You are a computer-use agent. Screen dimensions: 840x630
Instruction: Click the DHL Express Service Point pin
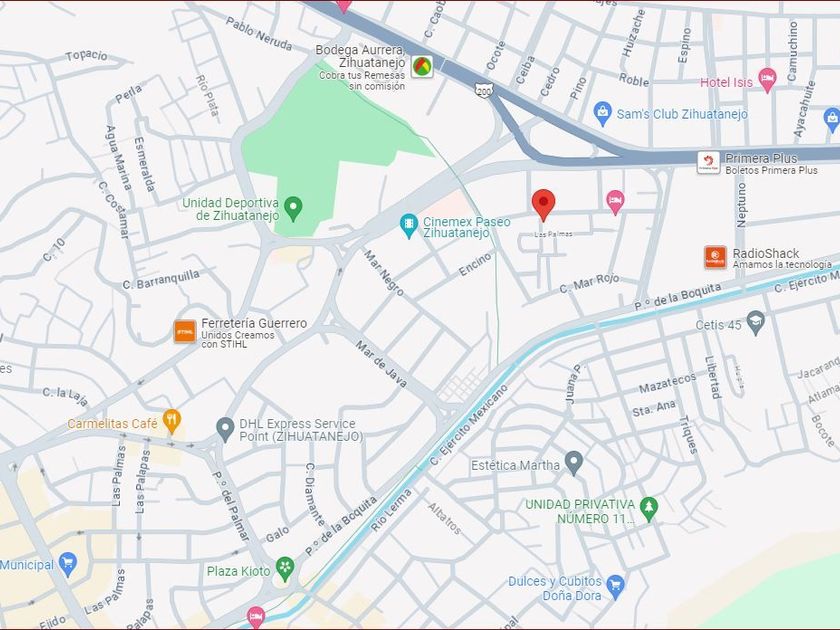coord(225,429)
